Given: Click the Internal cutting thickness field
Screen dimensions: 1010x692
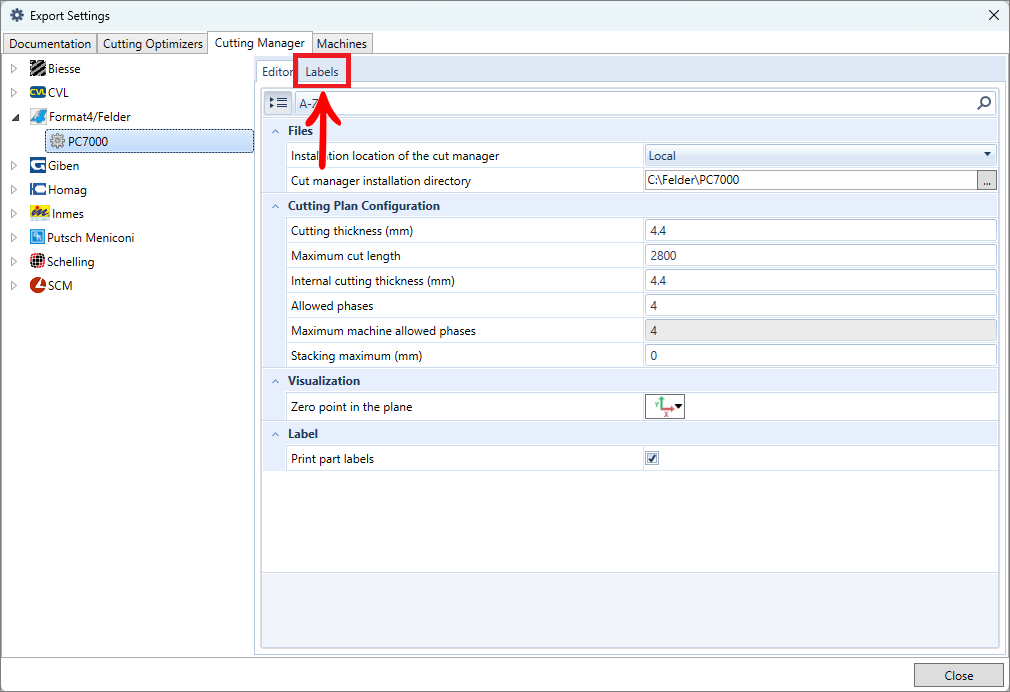Looking at the screenshot, I should [x=821, y=281].
